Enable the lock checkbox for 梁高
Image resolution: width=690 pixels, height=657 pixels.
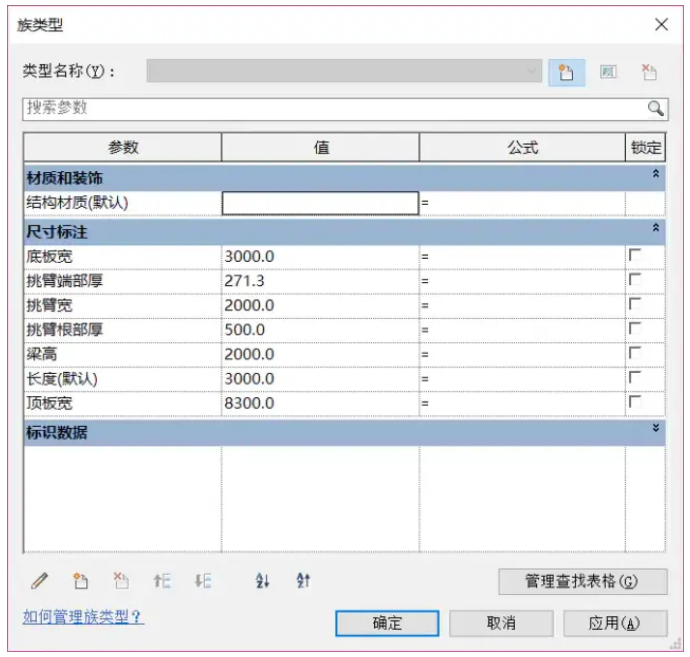[635, 353]
